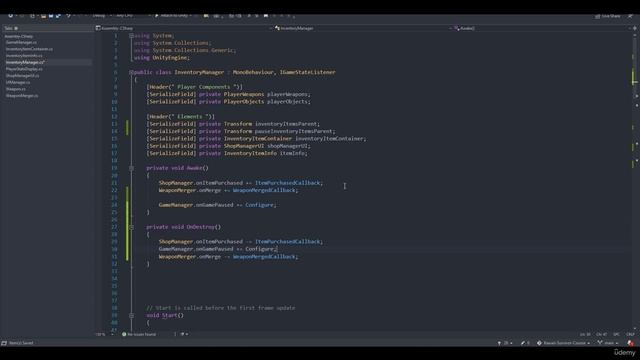Image resolution: width=640 pixels, height=360 pixels.
Task: Collapse the using directives region
Action: point(131,36)
